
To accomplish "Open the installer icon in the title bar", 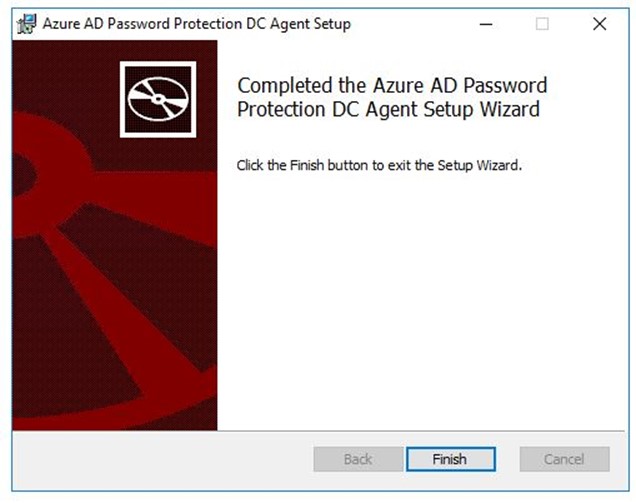I will coord(26,24).
